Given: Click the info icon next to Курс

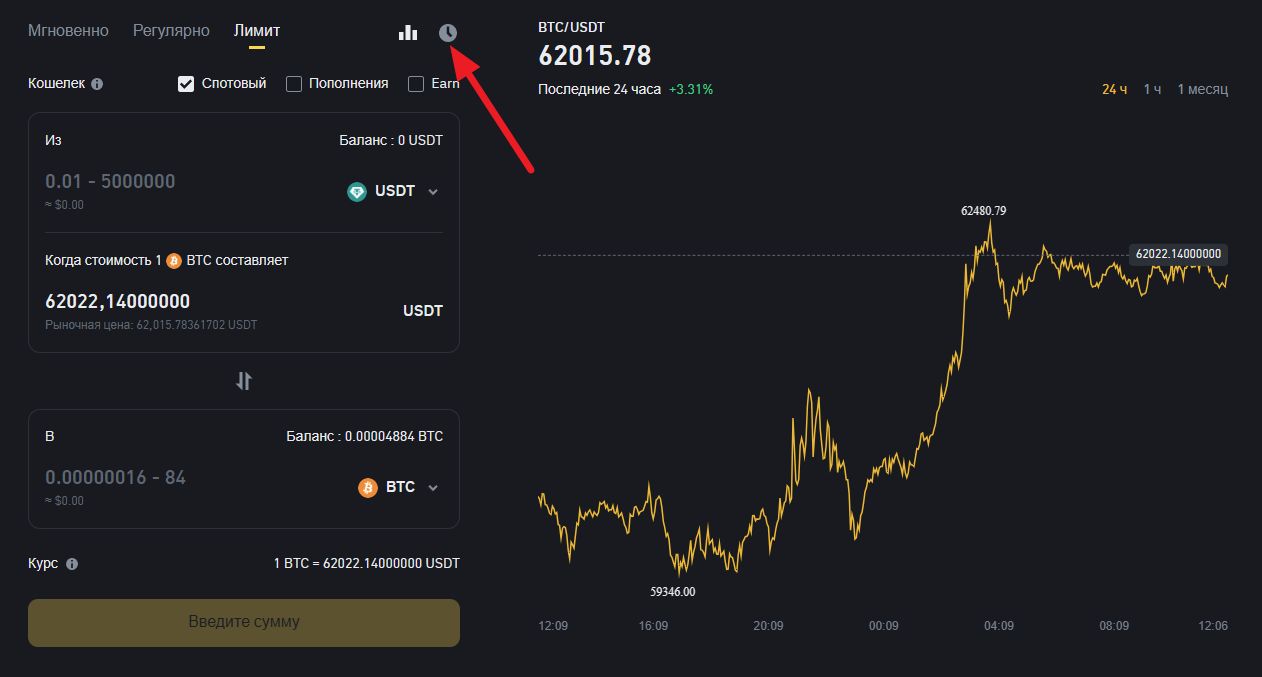Looking at the screenshot, I should coord(71,563).
